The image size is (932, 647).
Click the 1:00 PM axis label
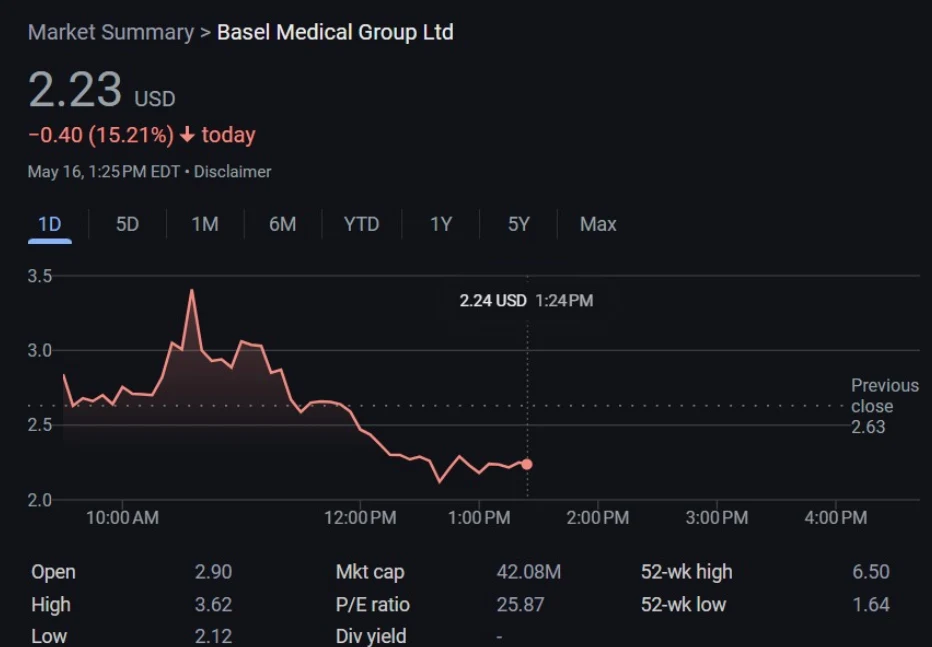click(479, 517)
